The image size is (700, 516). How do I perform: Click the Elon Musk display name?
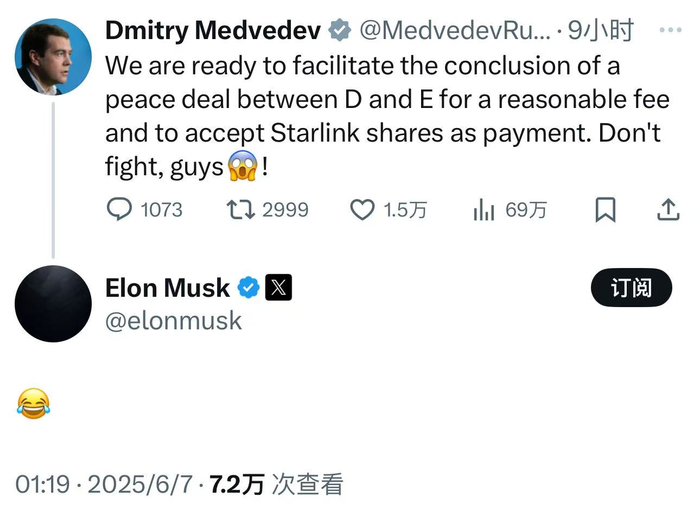[167, 288]
